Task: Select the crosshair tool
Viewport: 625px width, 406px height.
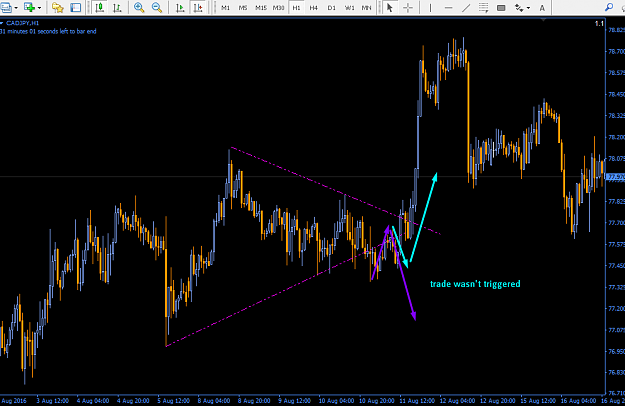Action: 408,8
